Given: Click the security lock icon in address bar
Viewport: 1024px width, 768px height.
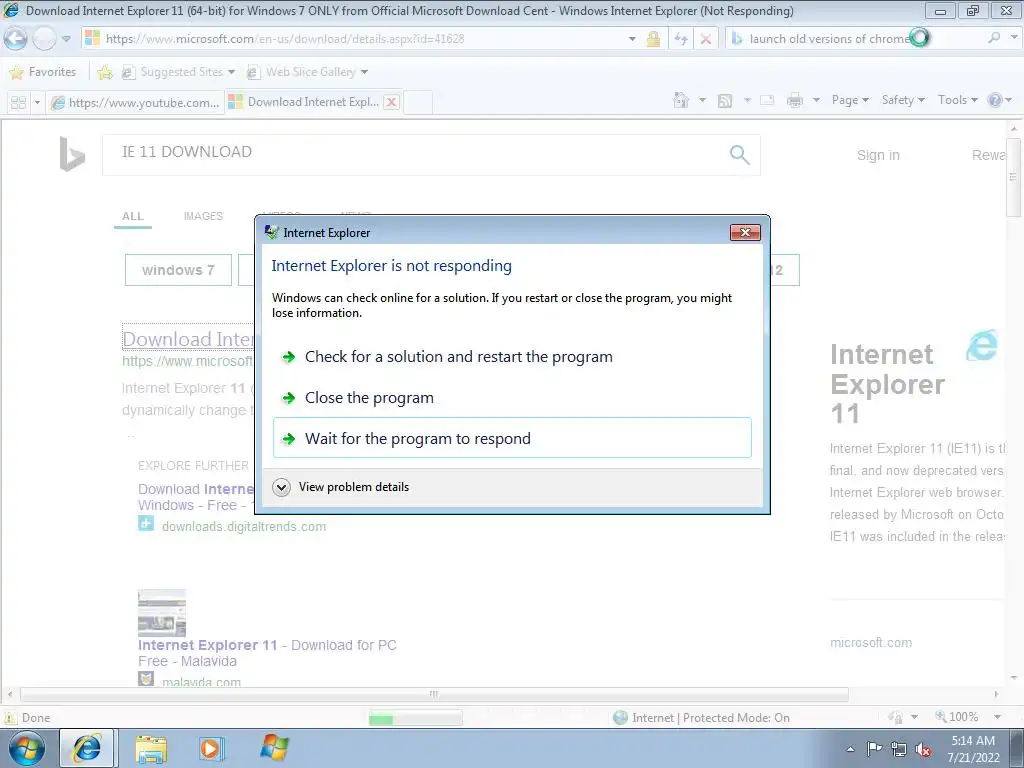Looking at the screenshot, I should click(x=653, y=39).
